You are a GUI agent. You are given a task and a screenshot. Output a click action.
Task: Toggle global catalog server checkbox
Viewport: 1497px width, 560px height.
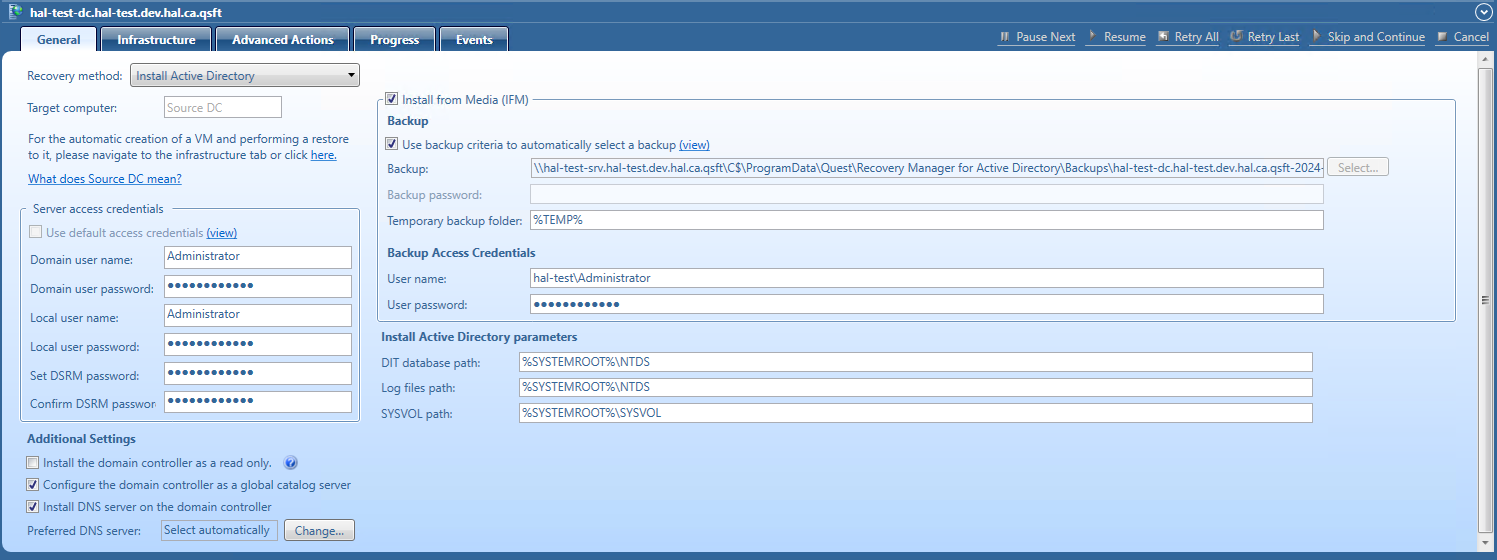34,485
